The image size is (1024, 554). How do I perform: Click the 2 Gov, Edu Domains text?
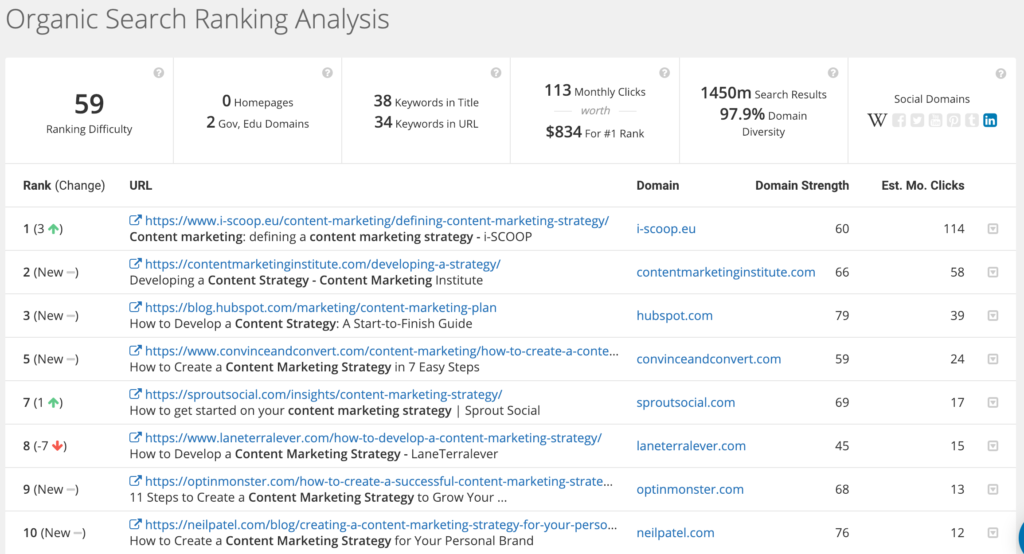257,123
